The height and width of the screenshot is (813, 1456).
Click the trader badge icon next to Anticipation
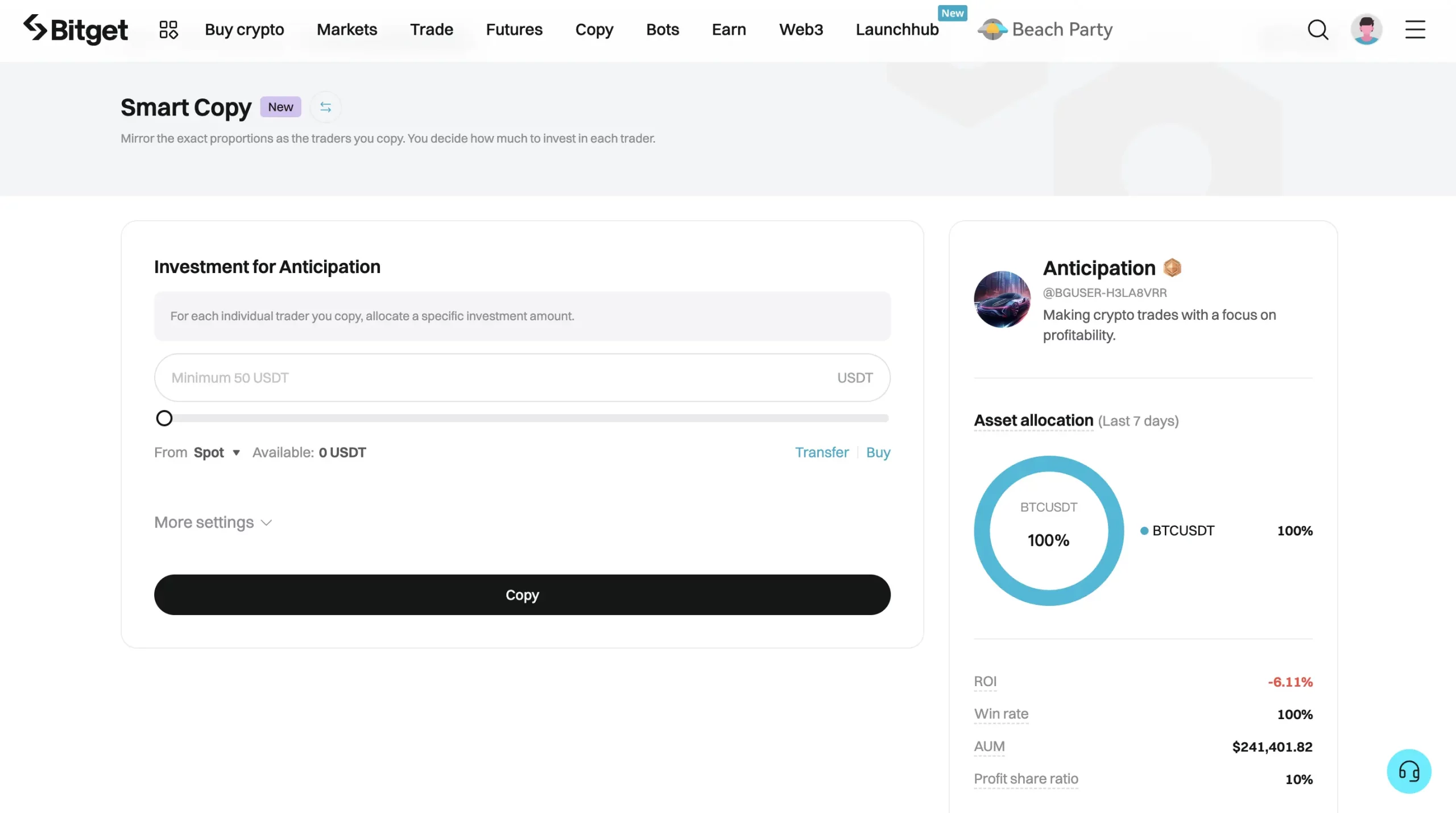pos(1172,267)
